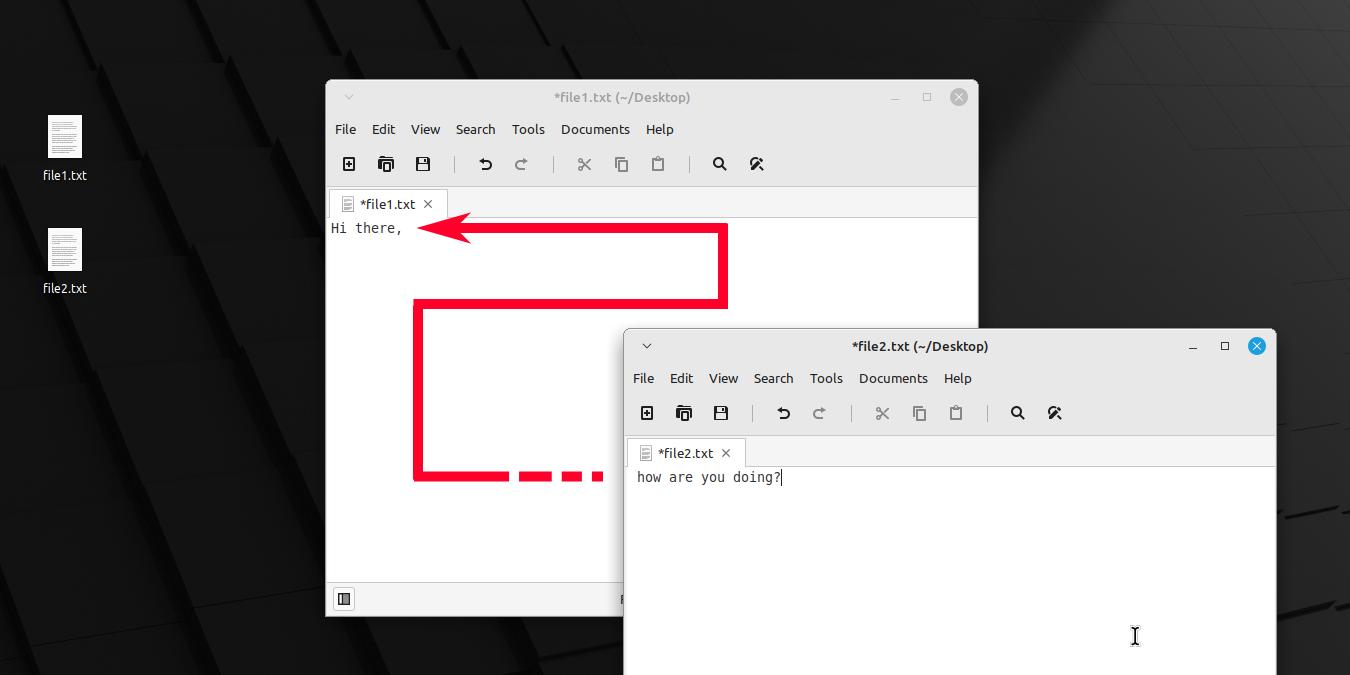Undo the last edit in file1.txt
This screenshot has height=675, width=1350.
click(484, 163)
